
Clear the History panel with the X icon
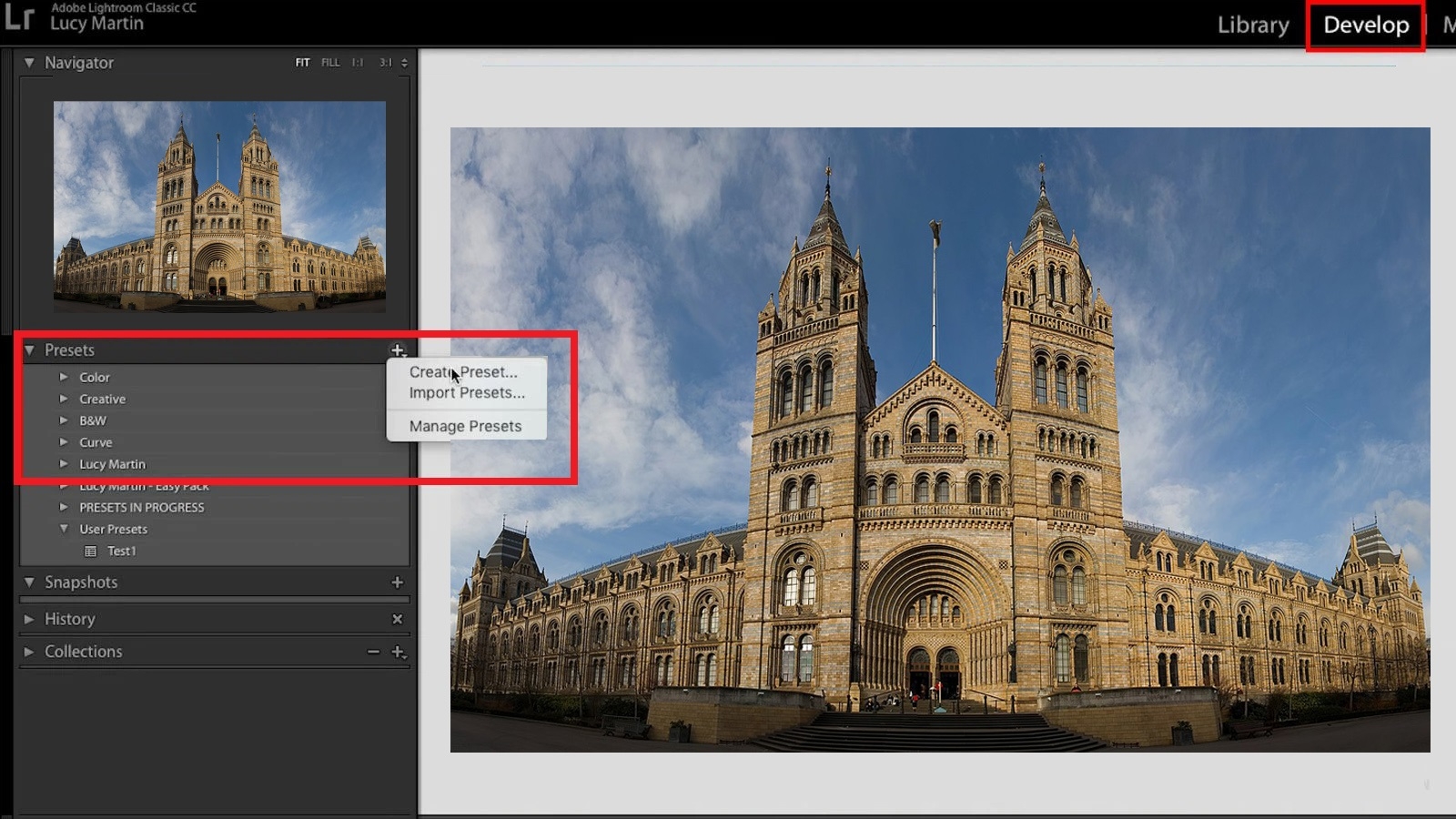(397, 620)
